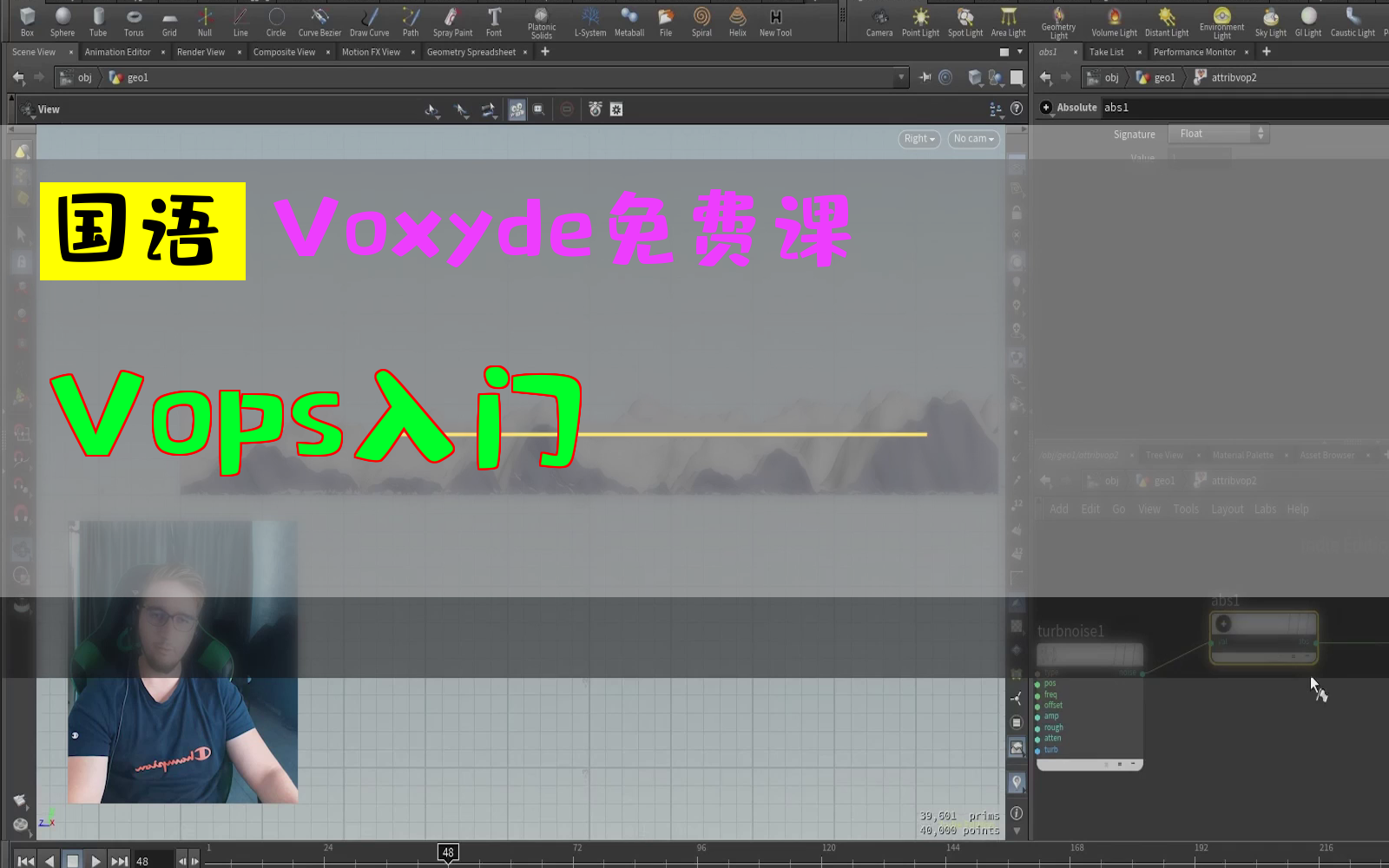1389x868 pixels.
Task: Choose the Curve Bezier tool
Action: point(319,22)
